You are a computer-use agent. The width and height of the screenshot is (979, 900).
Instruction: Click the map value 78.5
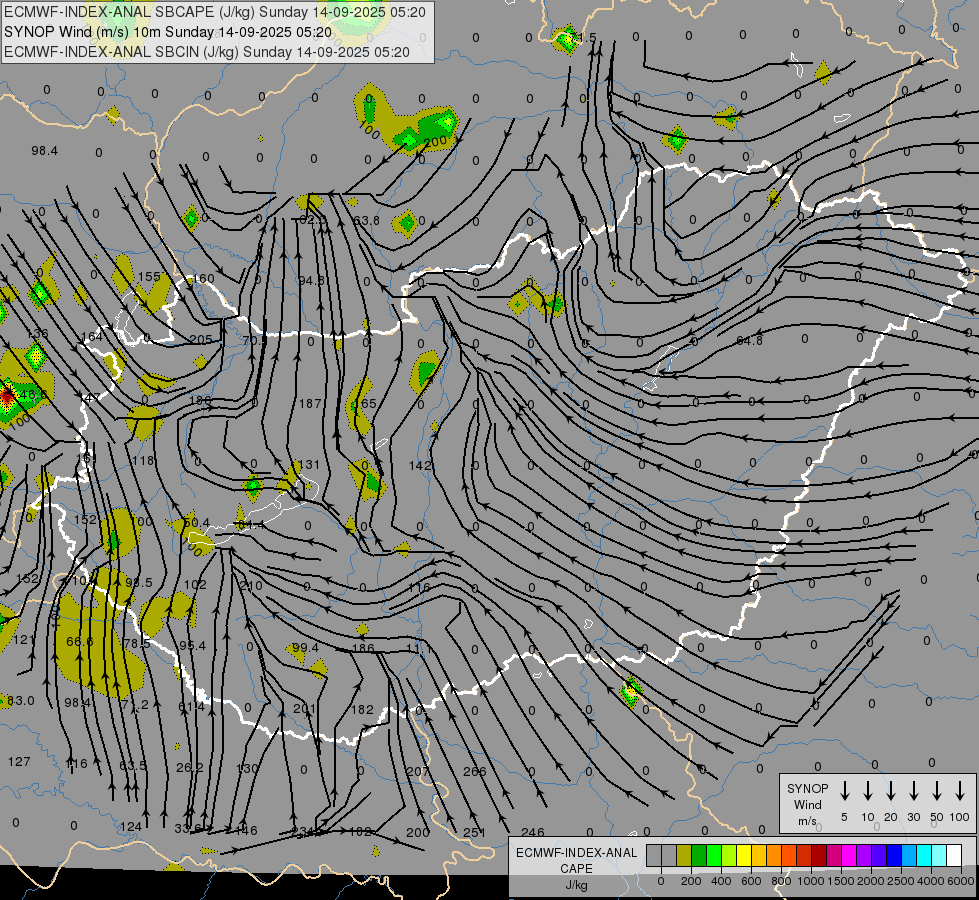137,643
